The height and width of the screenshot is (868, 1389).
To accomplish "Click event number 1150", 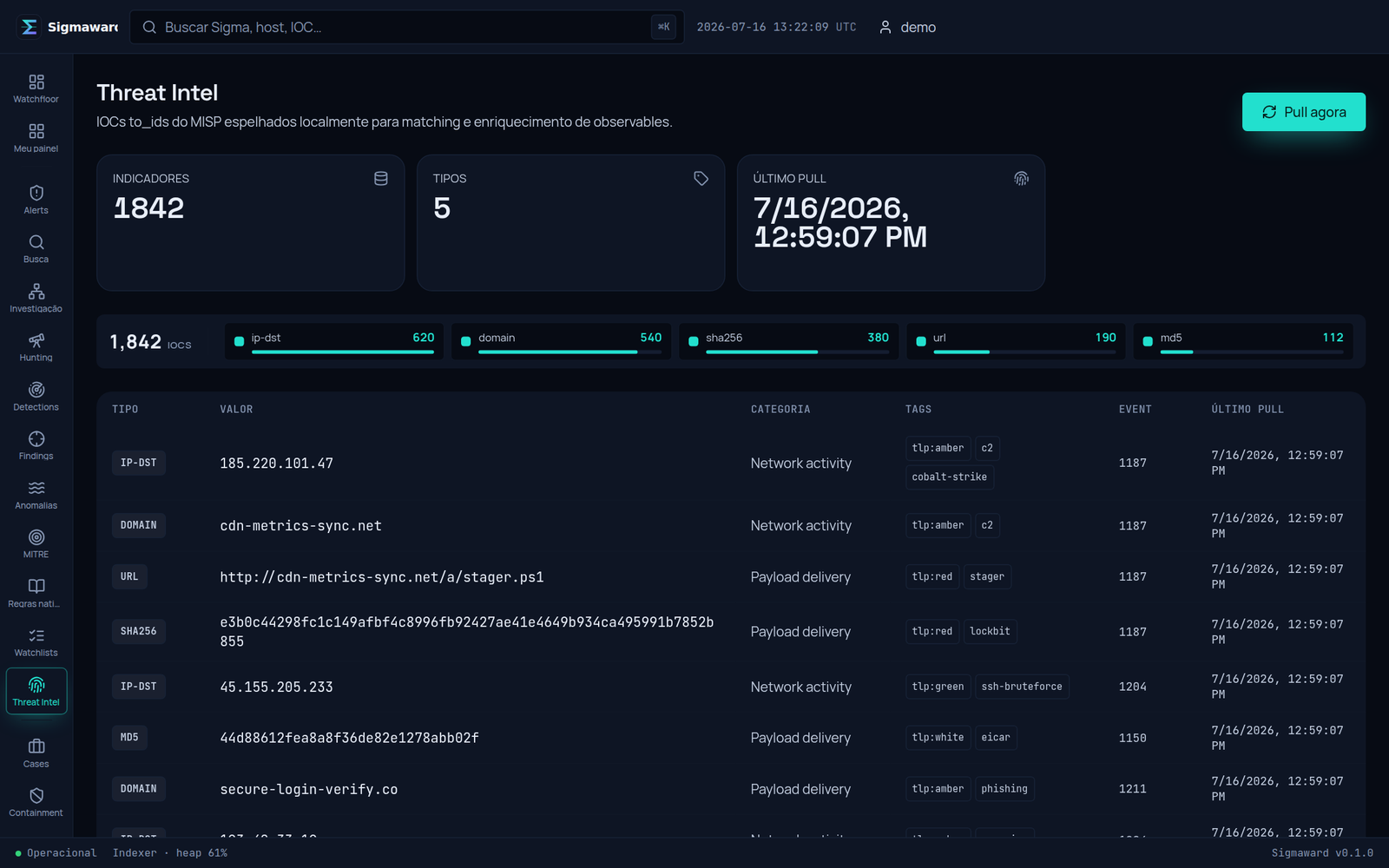I will tap(1133, 738).
